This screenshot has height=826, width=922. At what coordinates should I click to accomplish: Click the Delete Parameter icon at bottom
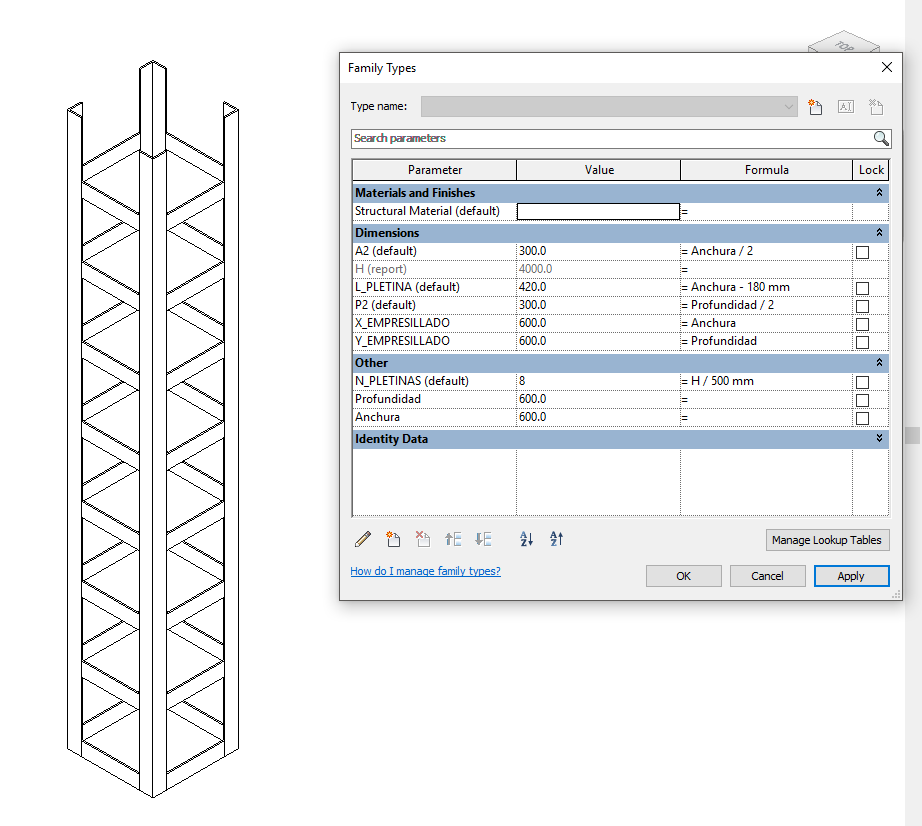(423, 539)
